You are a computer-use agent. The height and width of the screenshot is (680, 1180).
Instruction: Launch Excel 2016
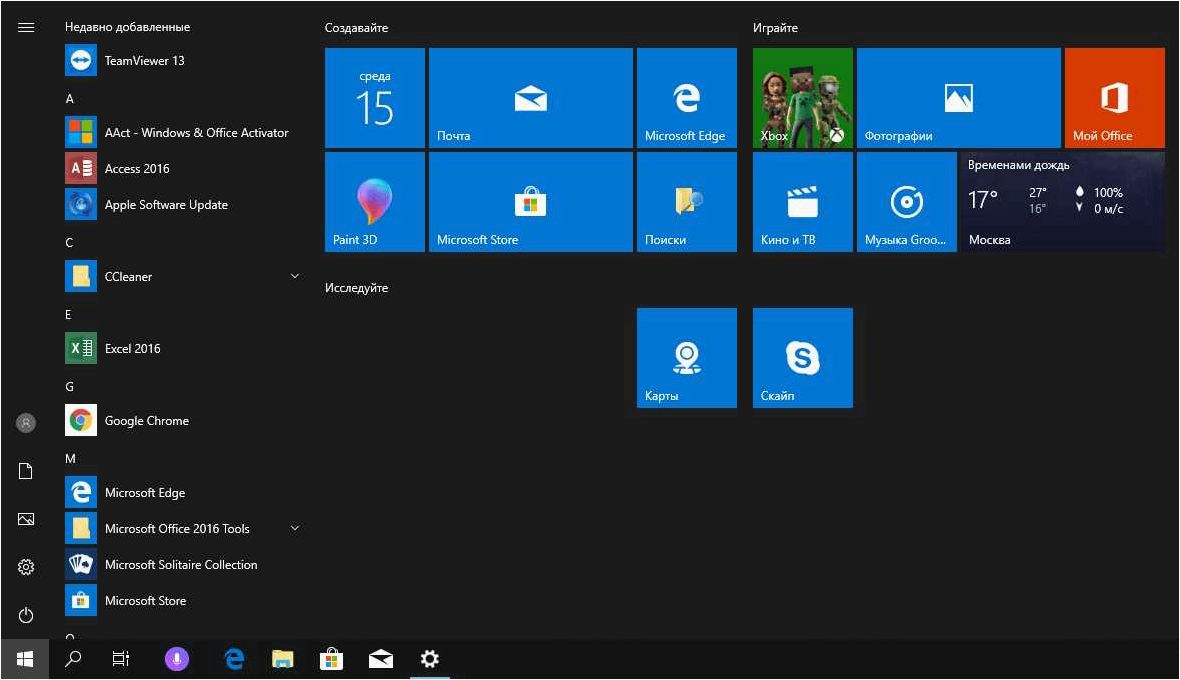pyautogui.click(x=184, y=348)
